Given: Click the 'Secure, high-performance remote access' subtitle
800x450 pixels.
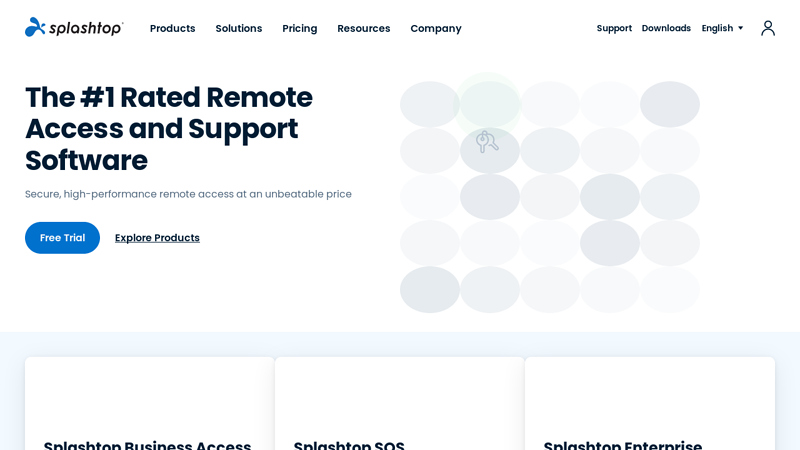Looking at the screenshot, I should (x=188, y=194).
